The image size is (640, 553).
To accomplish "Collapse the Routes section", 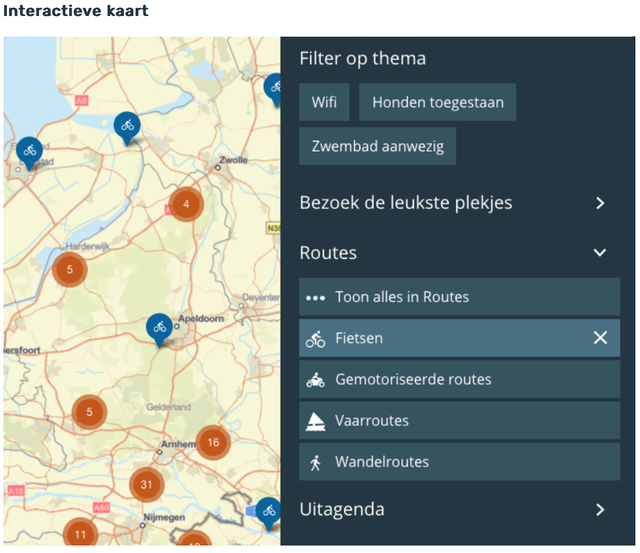I will coord(600,253).
